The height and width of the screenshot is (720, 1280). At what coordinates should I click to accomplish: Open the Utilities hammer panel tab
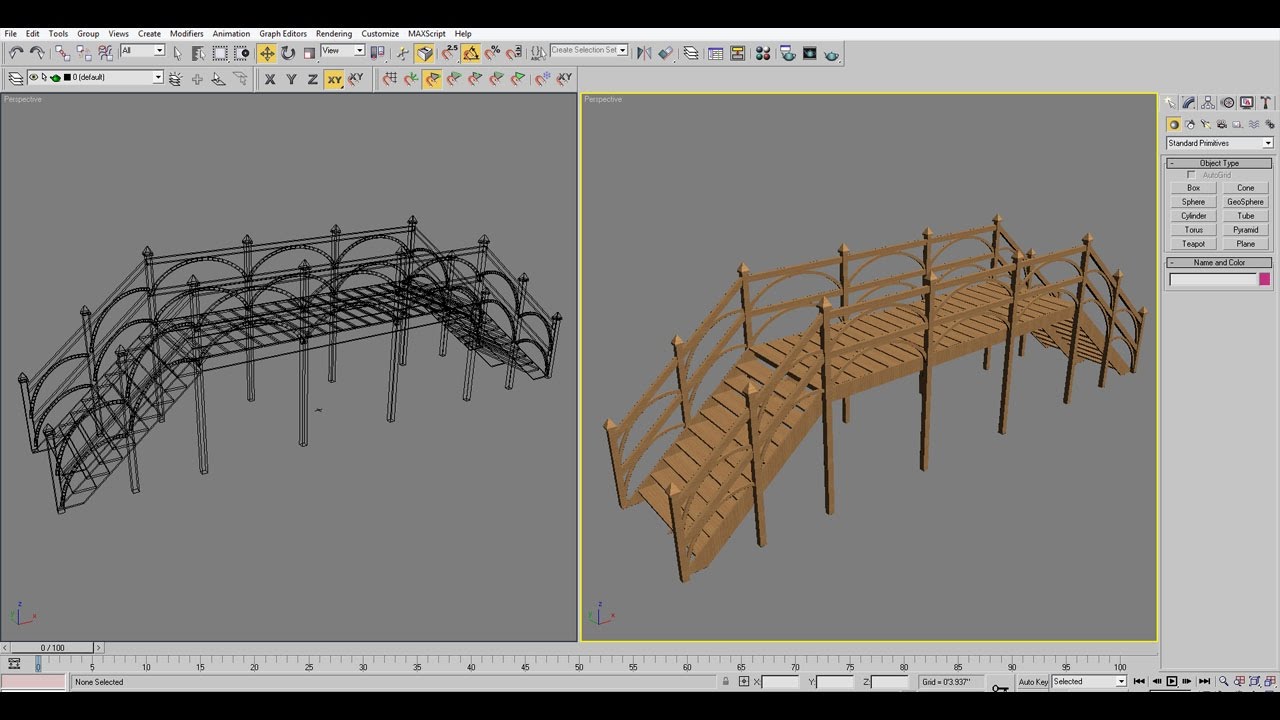tap(1266, 103)
